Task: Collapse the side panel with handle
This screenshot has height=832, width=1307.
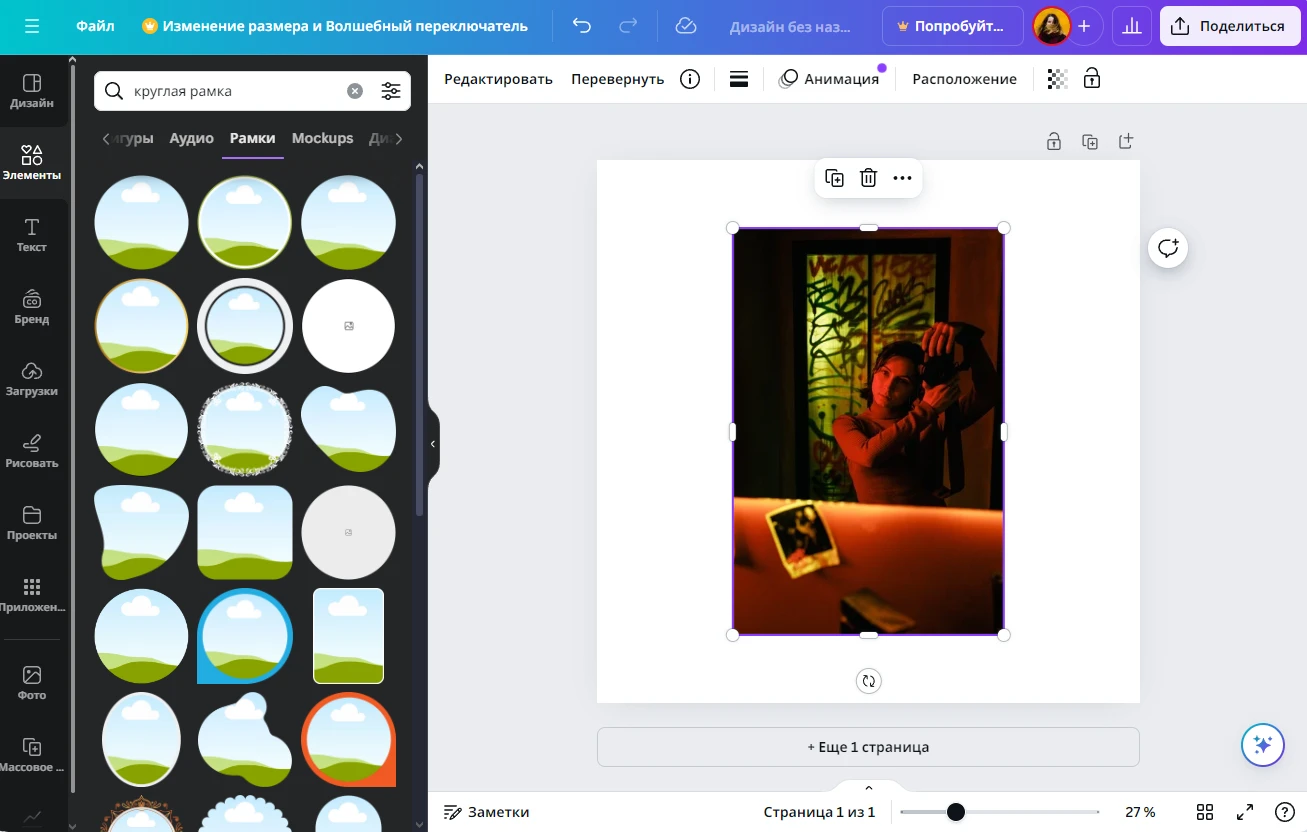Action: [433, 444]
